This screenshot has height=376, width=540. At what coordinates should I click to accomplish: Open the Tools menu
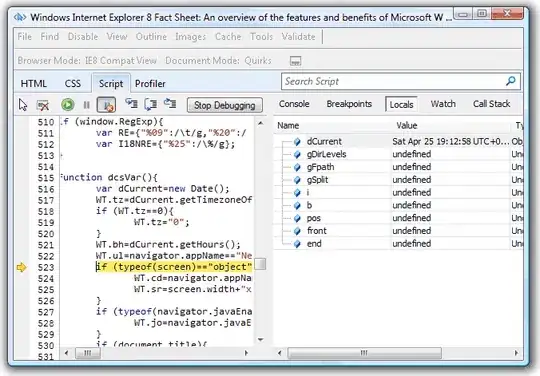(x=261, y=36)
